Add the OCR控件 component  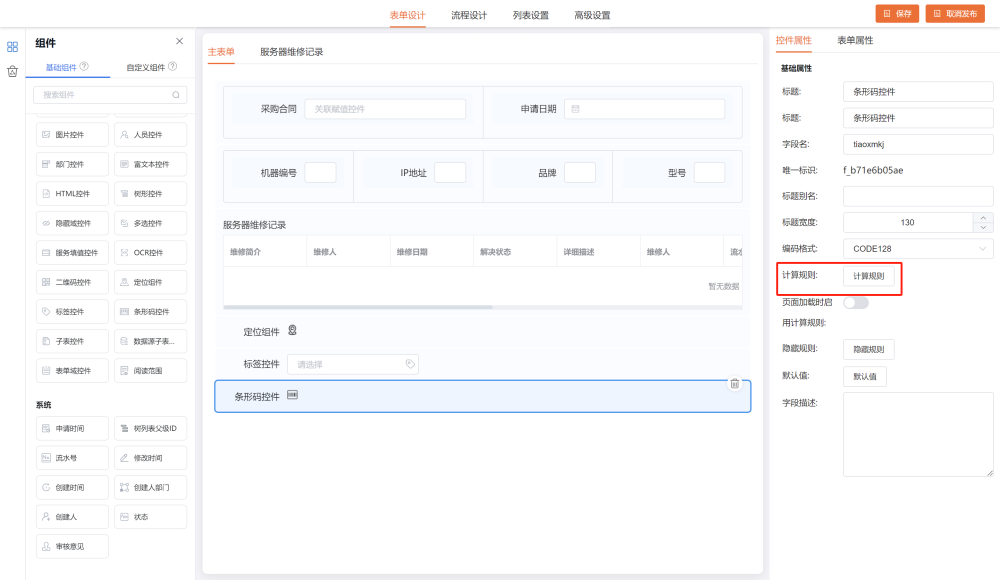(149, 253)
